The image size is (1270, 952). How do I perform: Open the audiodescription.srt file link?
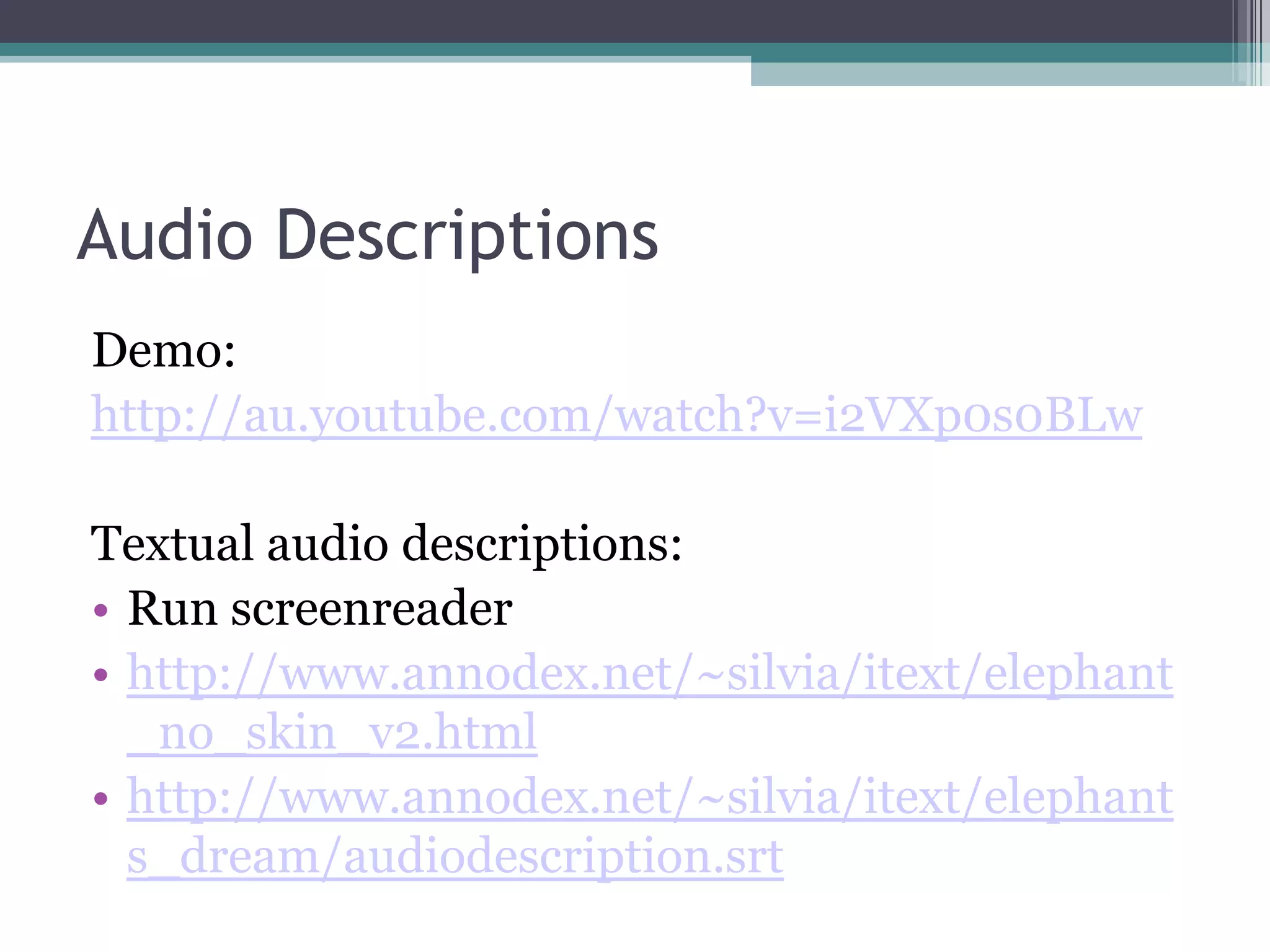click(x=649, y=798)
